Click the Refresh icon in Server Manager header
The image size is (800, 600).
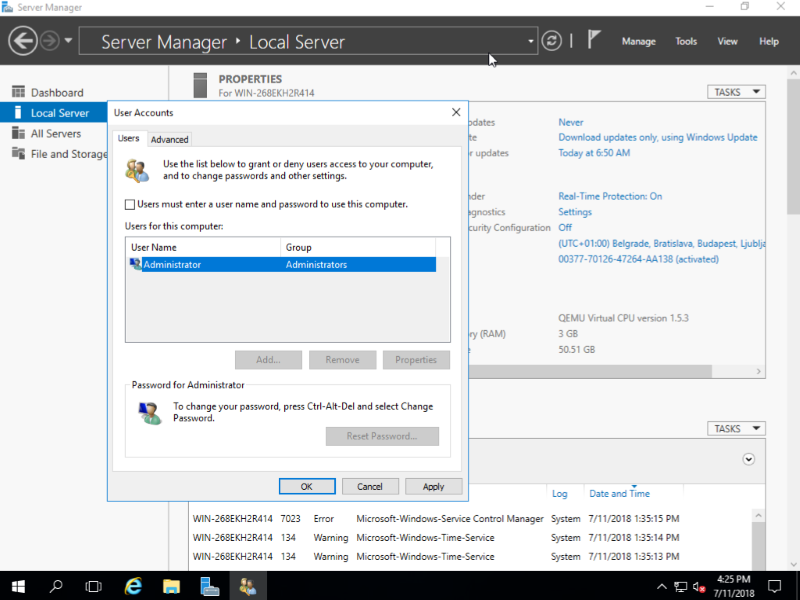pos(552,41)
